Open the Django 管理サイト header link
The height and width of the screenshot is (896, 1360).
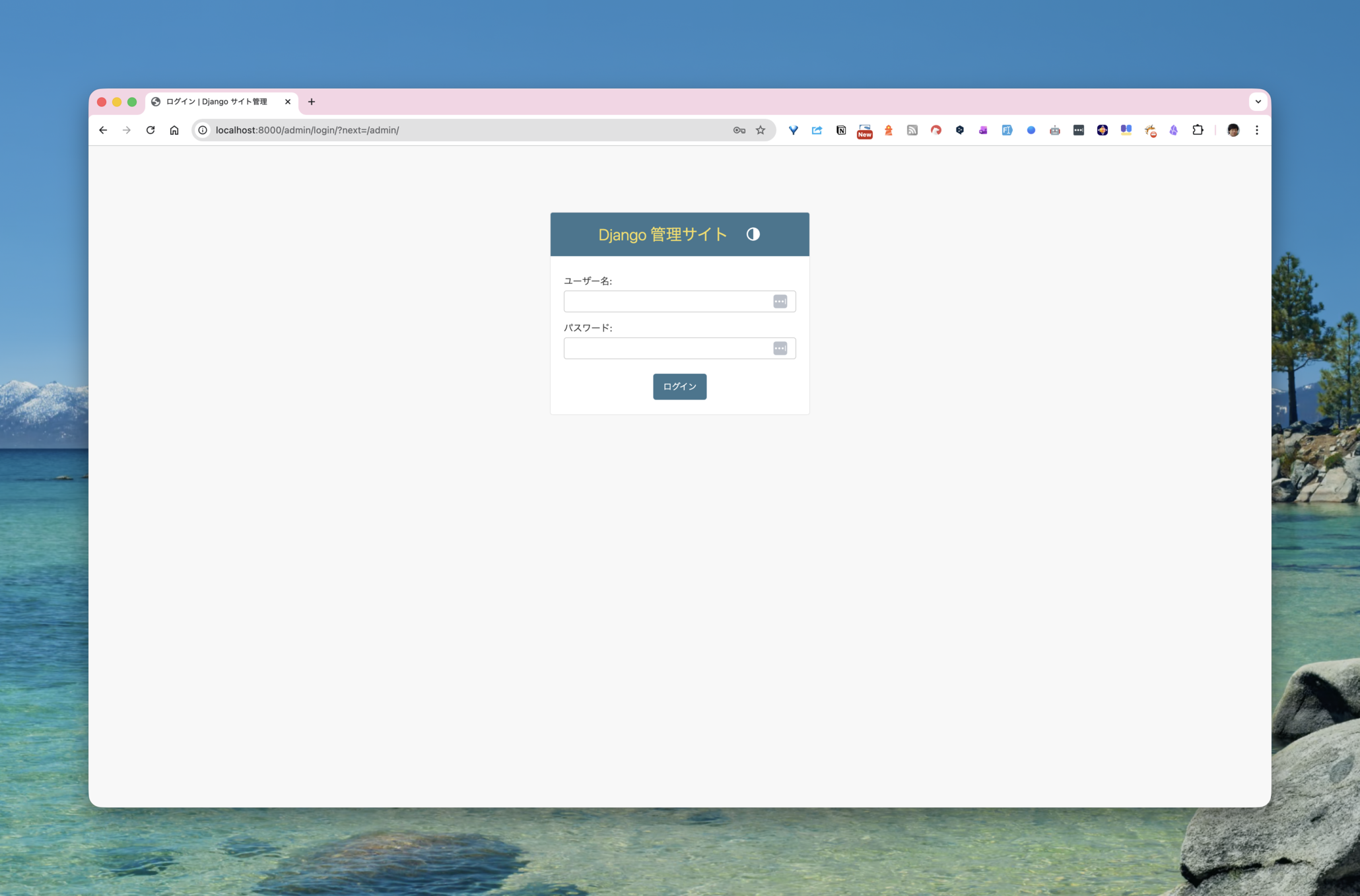[x=662, y=234]
